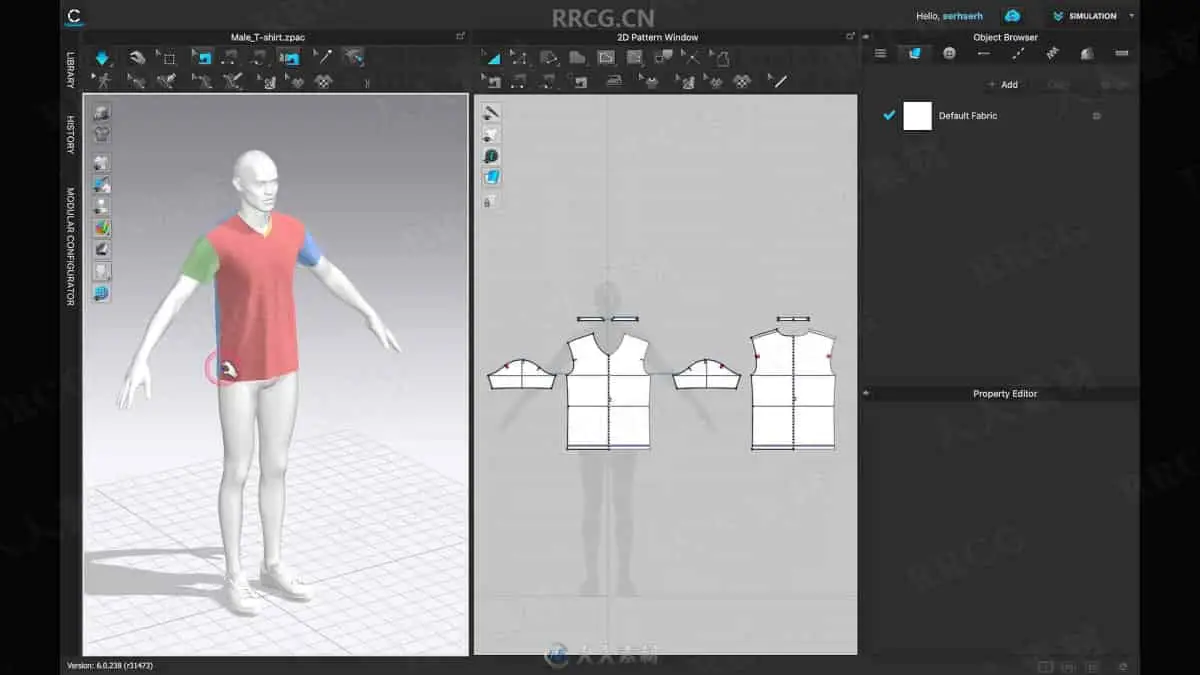Select the last checkered garment icon in the 3D second row
This screenshot has width=1200, height=675.
322,81
